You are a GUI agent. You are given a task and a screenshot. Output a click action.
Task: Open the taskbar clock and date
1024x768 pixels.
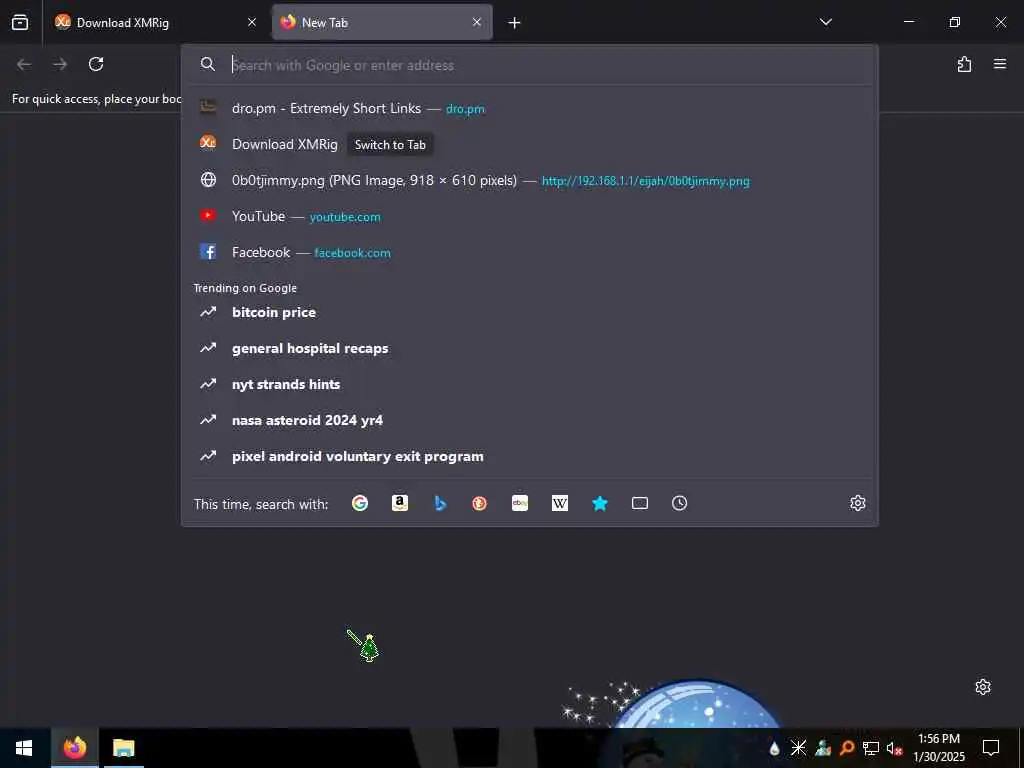pyautogui.click(x=939, y=748)
